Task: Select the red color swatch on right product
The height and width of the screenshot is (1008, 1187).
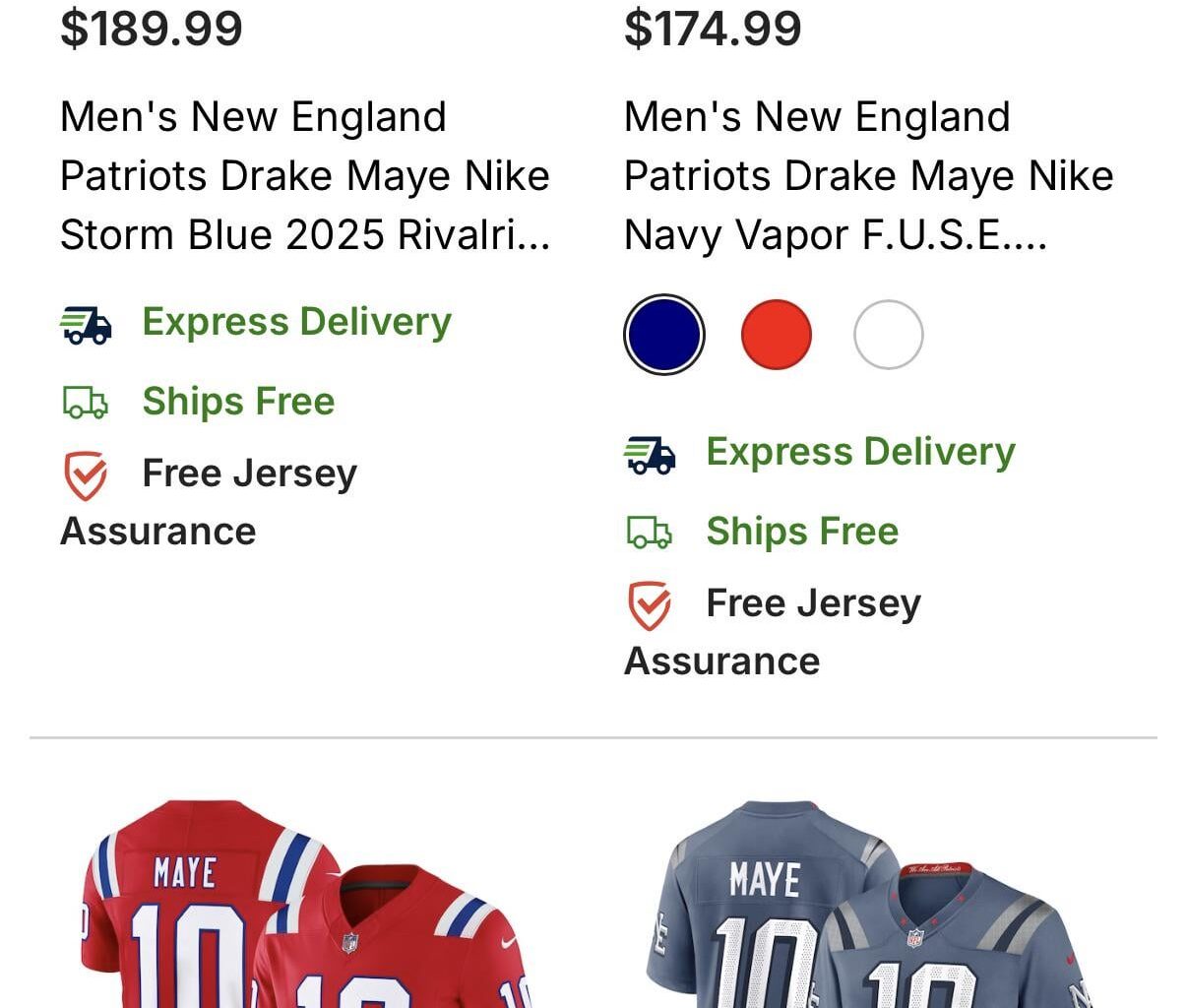Action: point(778,334)
